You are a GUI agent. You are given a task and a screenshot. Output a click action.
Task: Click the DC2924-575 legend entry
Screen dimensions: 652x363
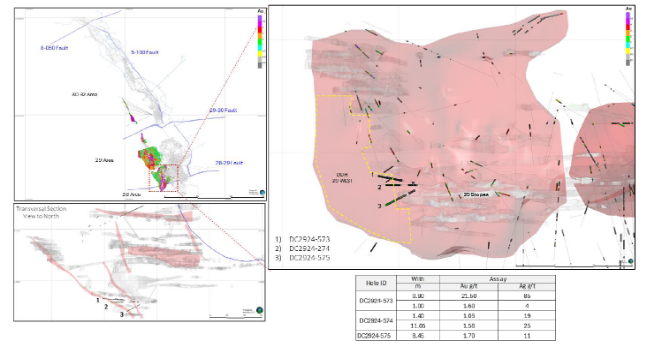point(309,258)
